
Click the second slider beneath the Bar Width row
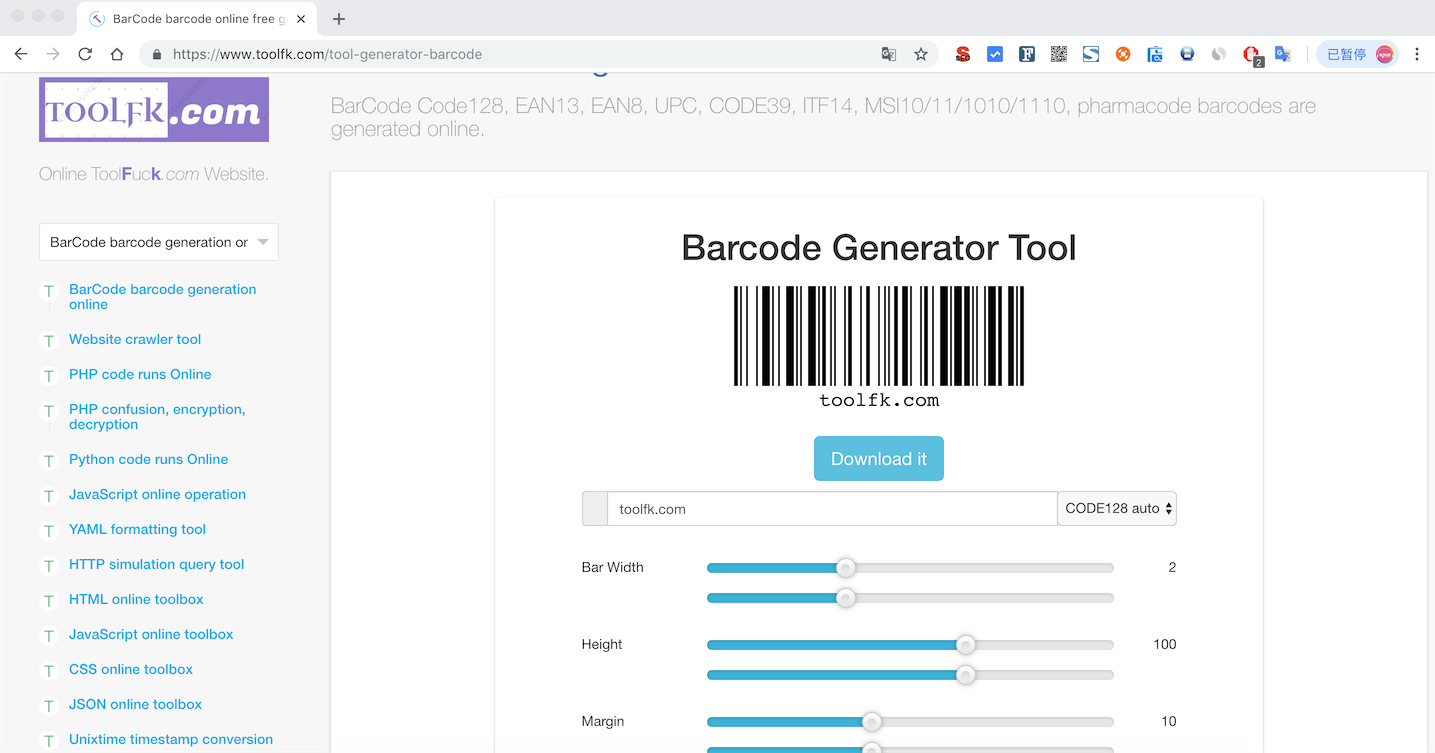point(910,598)
